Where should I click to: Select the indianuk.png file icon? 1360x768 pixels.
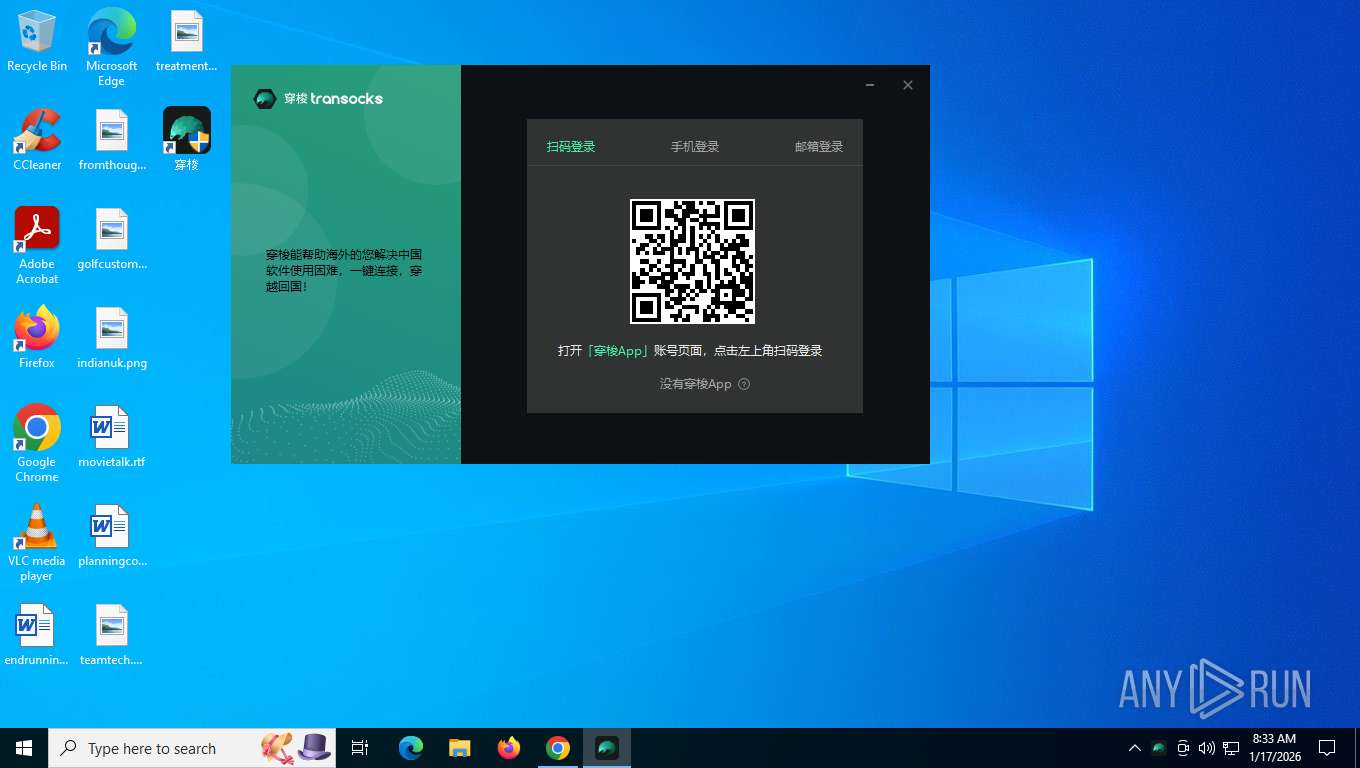click(112, 338)
